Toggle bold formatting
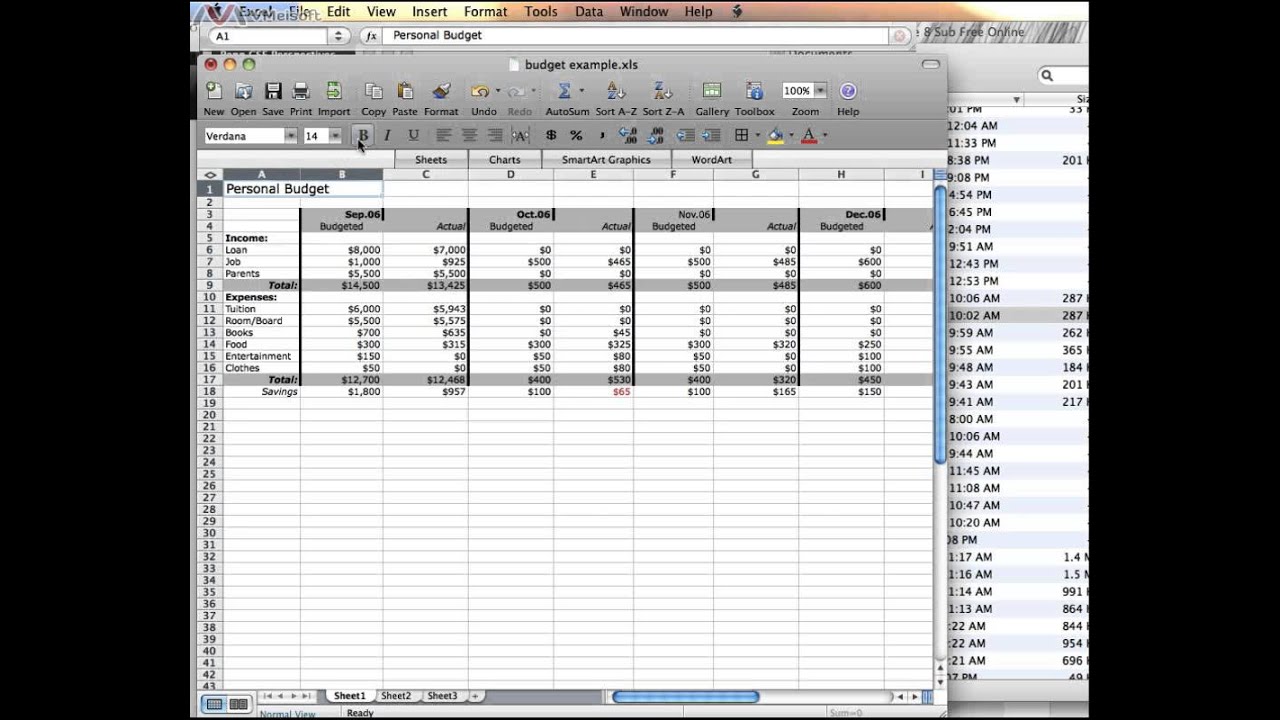1280x720 pixels. coord(363,135)
